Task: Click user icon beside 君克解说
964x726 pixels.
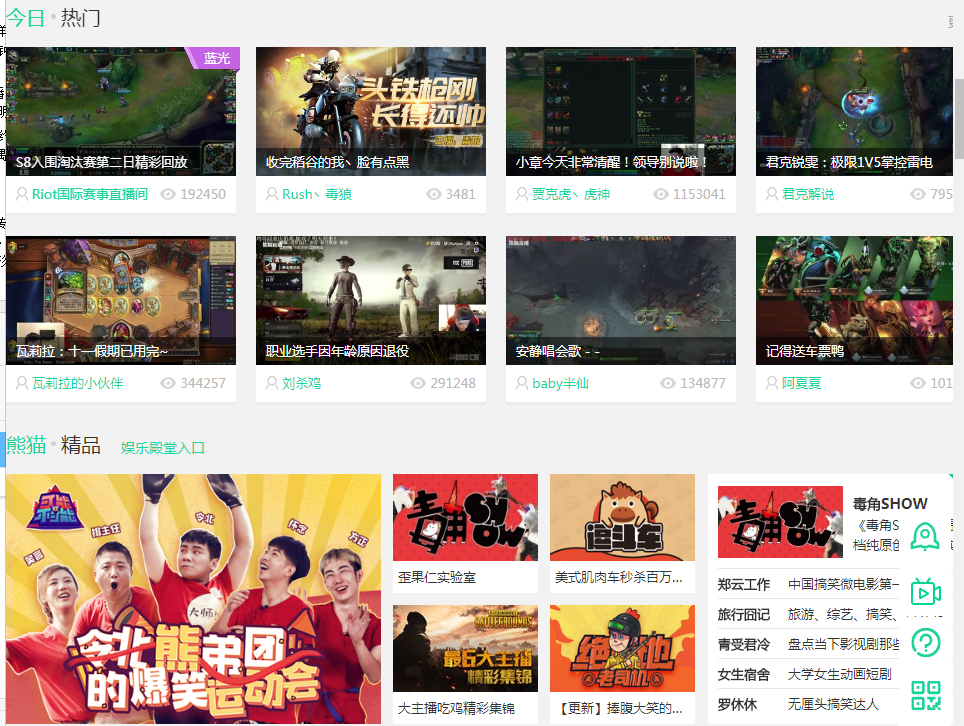Action: [772, 194]
